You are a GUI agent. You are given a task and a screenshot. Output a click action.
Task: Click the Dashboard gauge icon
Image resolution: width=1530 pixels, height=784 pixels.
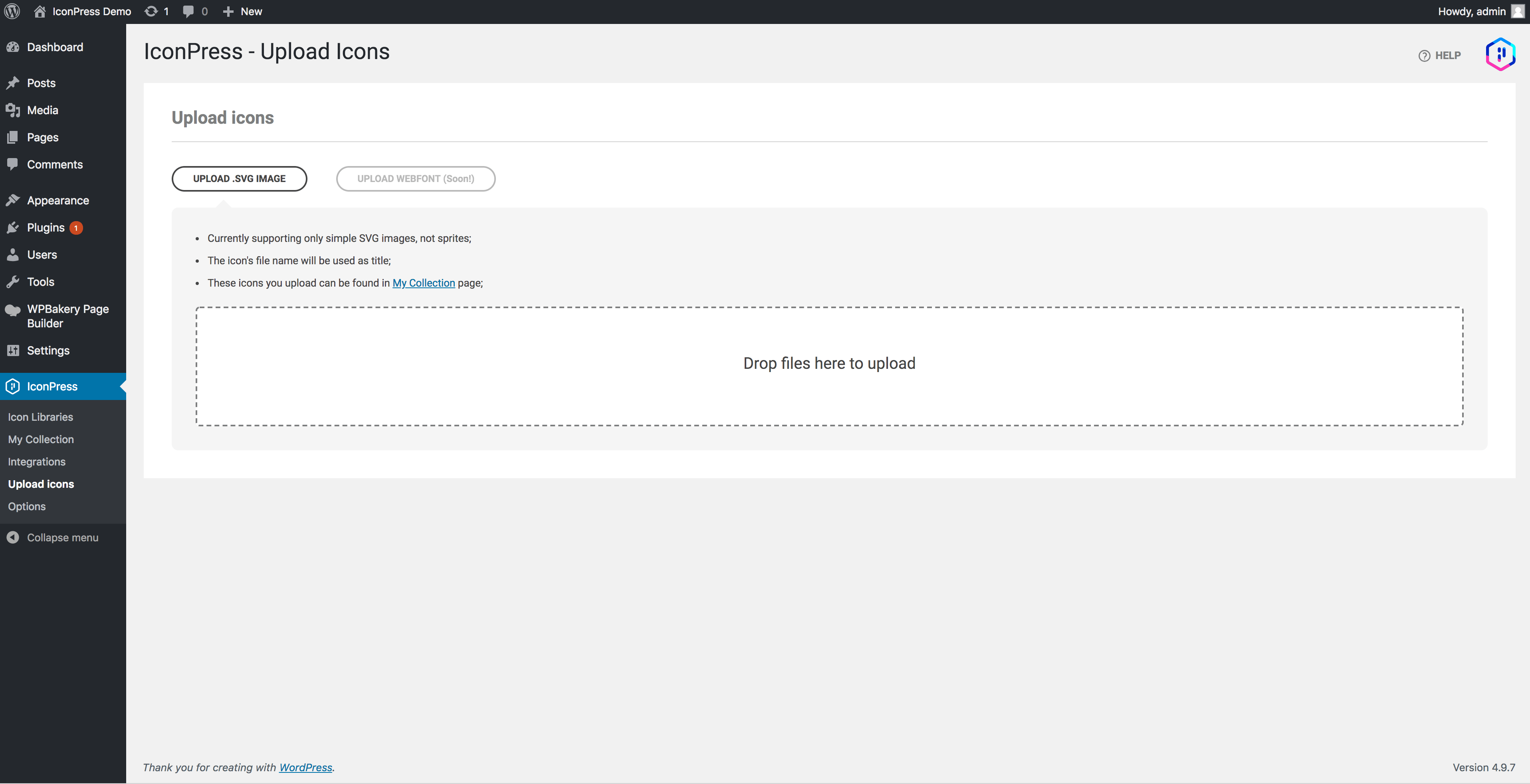coord(13,48)
